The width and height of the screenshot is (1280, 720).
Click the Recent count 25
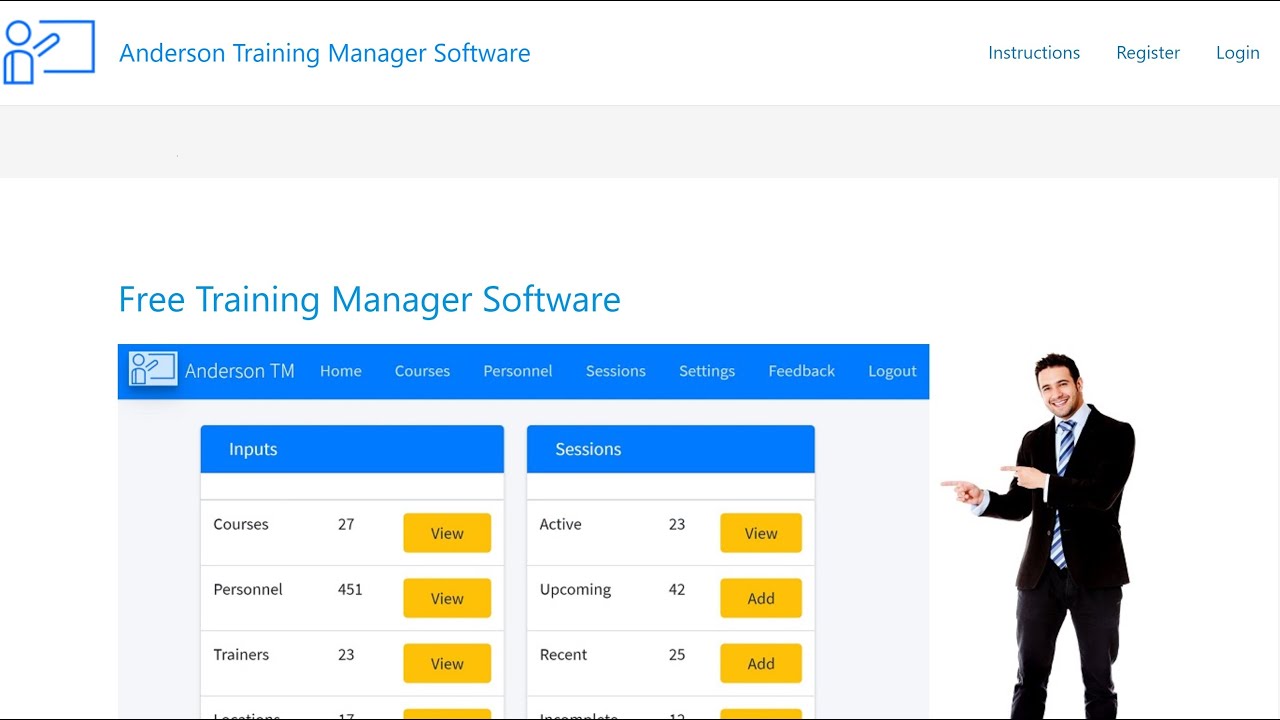(677, 654)
